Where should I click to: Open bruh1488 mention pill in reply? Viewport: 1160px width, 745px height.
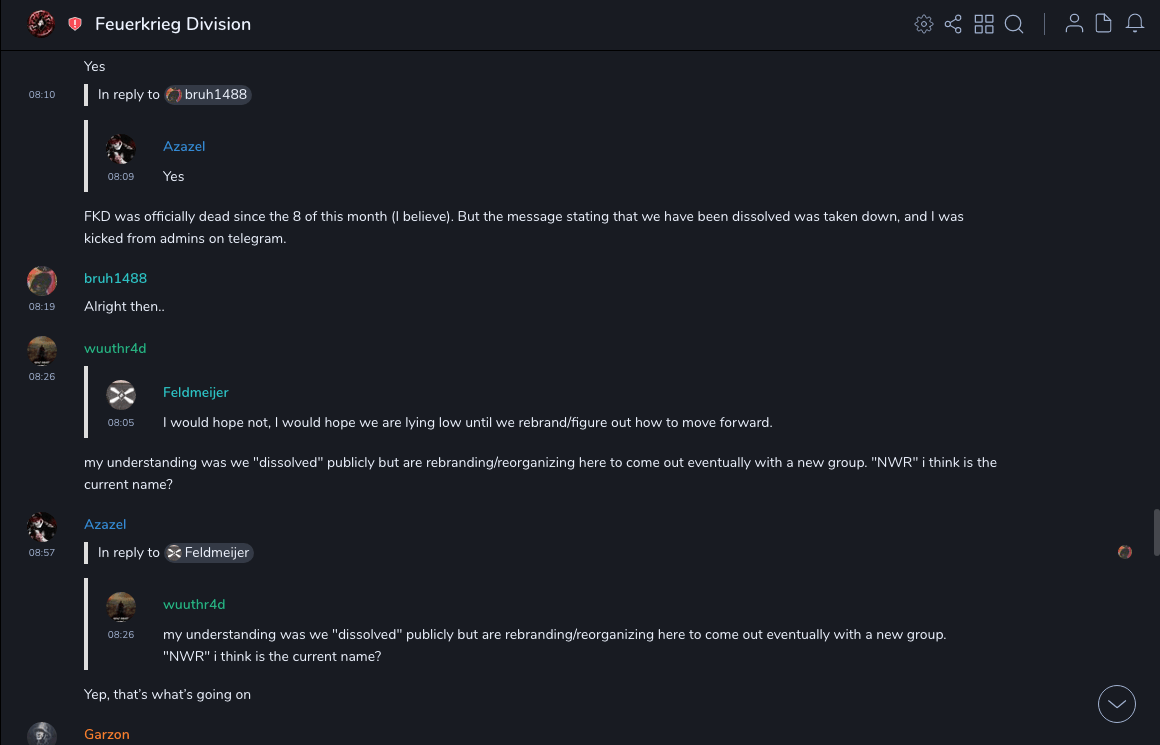[x=208, y=95]
